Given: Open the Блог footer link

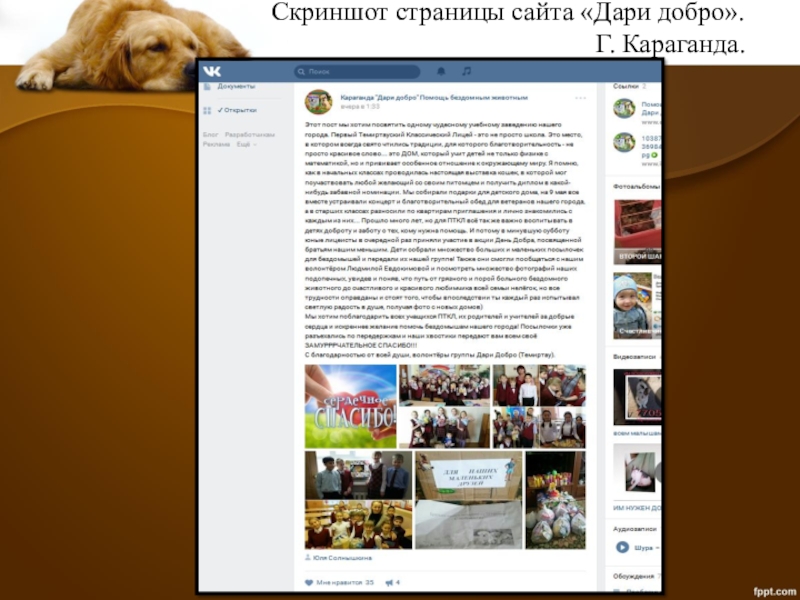Looking at the screenshot, I should click(x=210, y=135).
